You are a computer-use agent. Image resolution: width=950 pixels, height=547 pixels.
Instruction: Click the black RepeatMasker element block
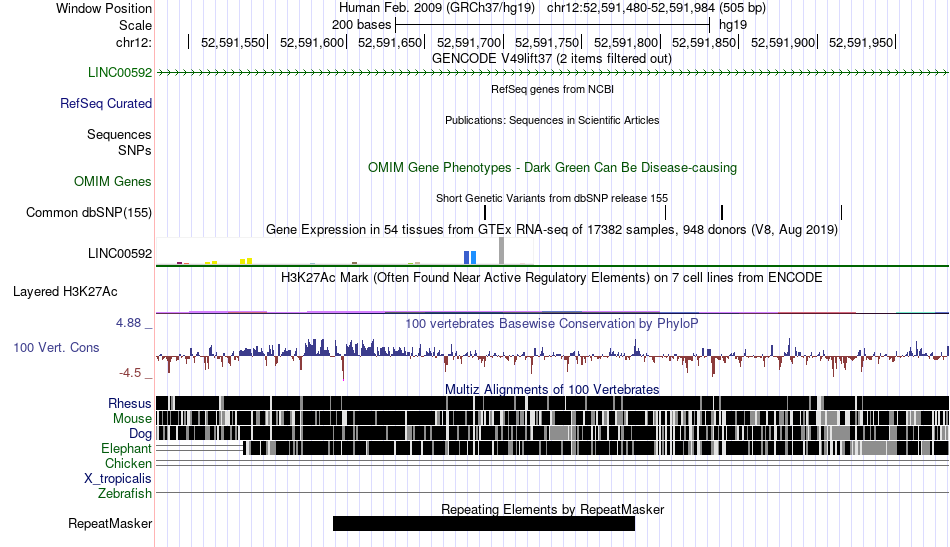click(483, 523)
